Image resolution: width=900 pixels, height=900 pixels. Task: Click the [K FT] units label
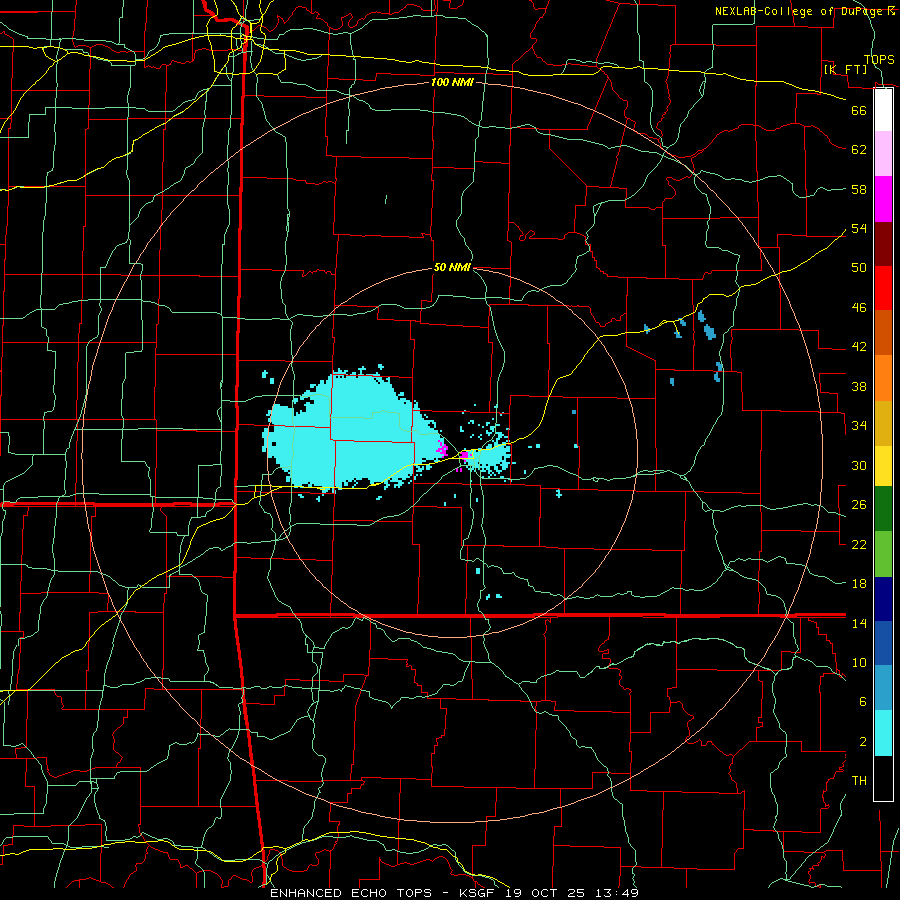(845, 70)
